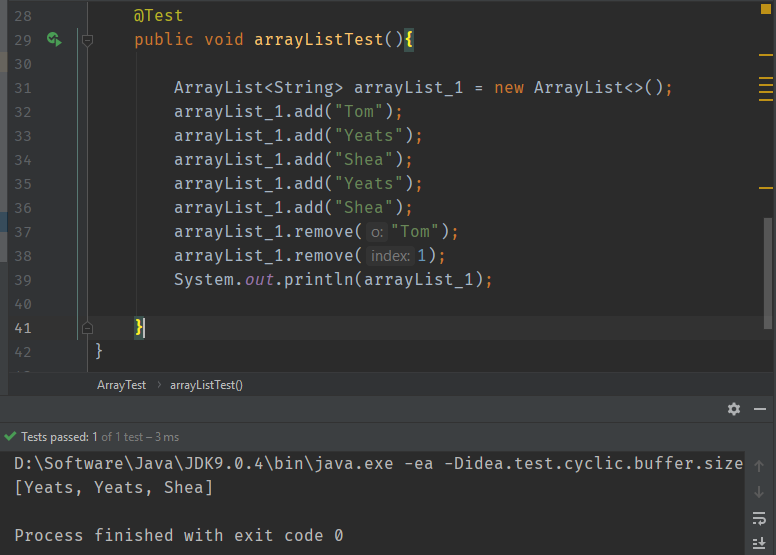The image size is (776, 555).
Task: Click line number 41 in the gutter
Action: (x=23, y=328)
